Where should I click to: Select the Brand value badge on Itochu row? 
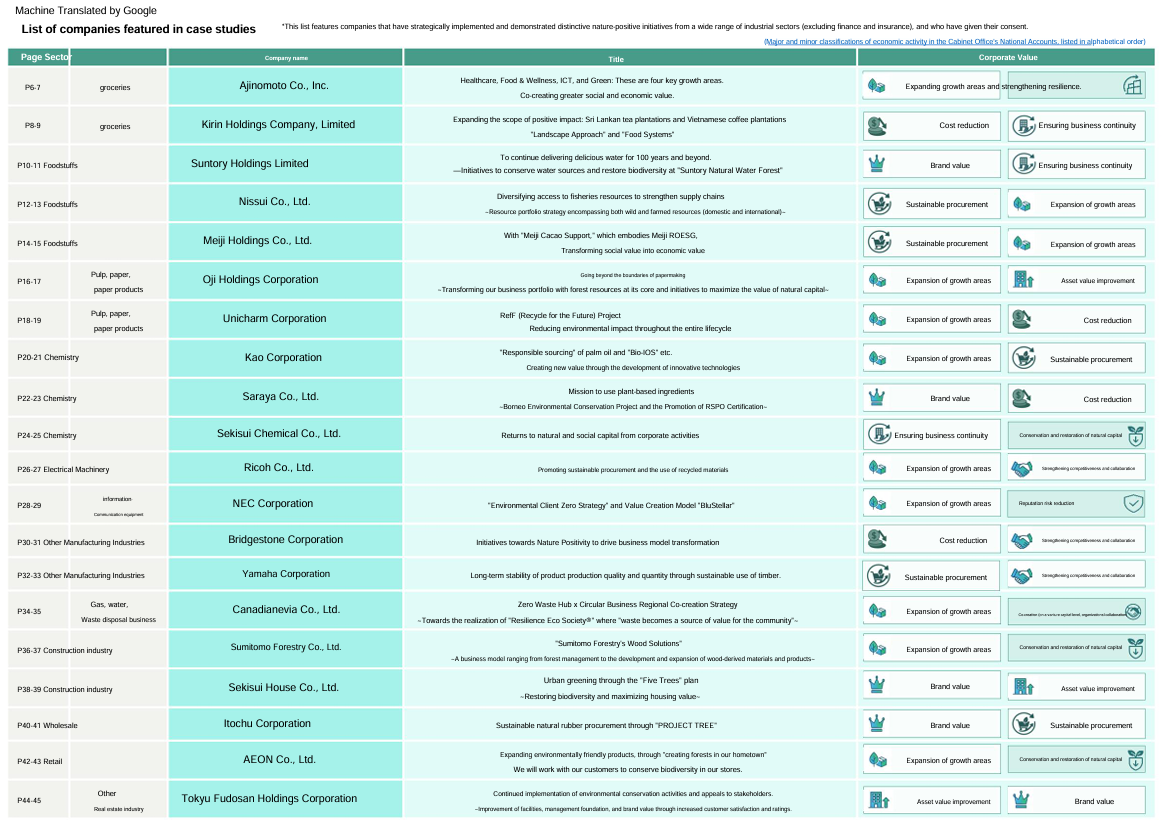932,724
